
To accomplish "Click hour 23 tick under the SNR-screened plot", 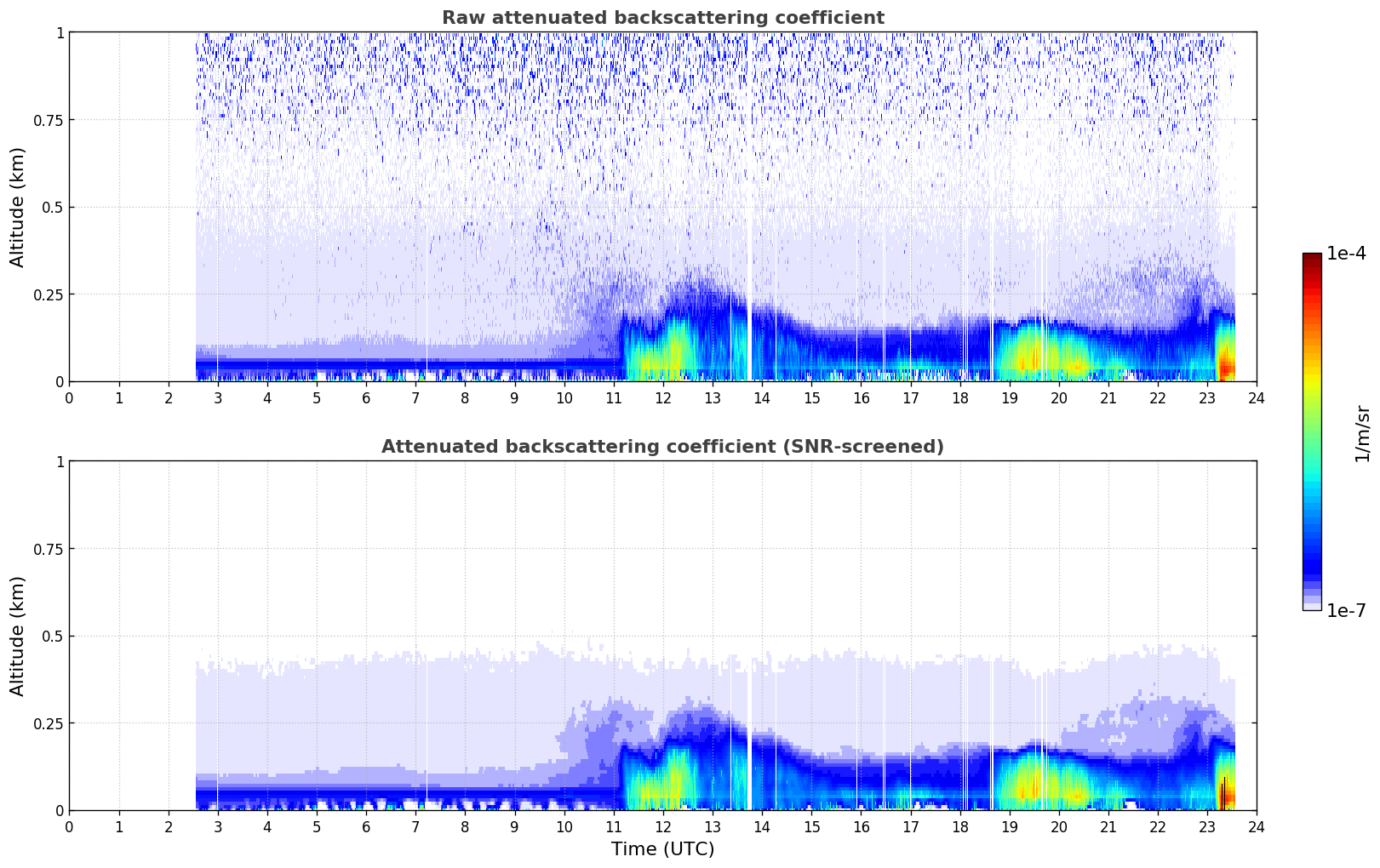I will pyautogui.click(x=1207, y=827).
